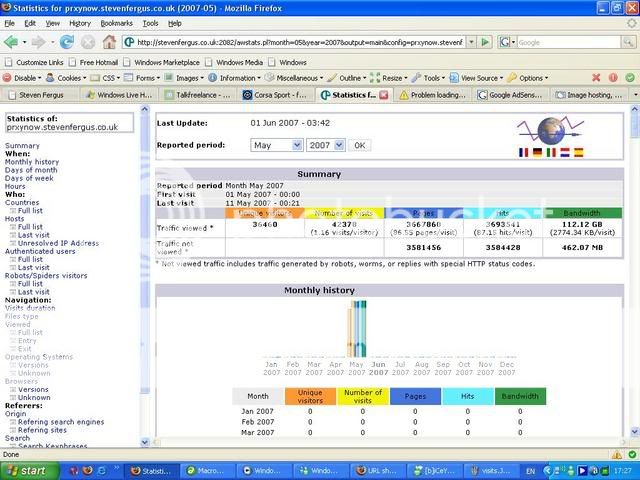The width and height of the screenshot is (640, 480).
Task: Click the browser Back arrow button
Action: [x=14, y=42]
